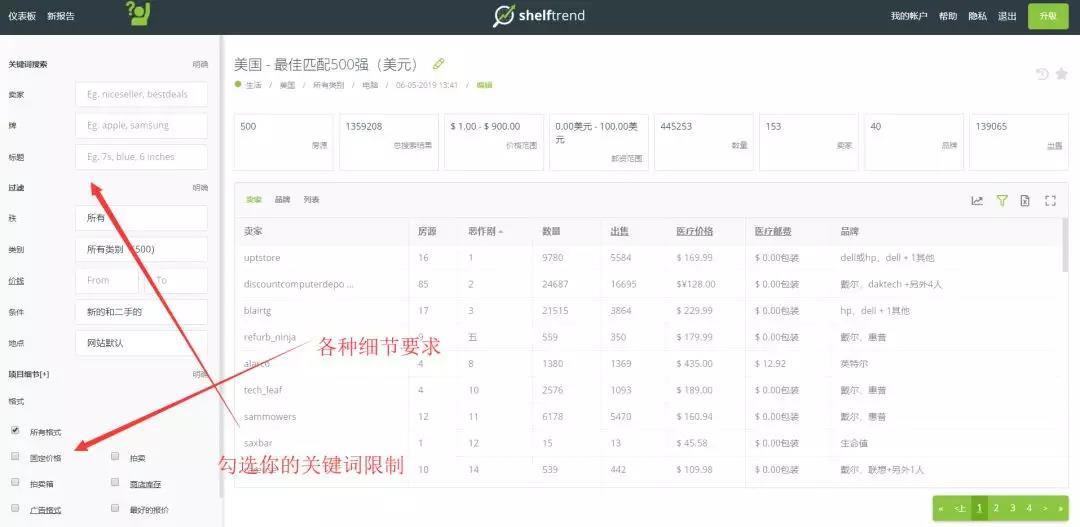Tick the checkbox above 最好的报价 in right column

pyautogui.click(x=115, y=482)
